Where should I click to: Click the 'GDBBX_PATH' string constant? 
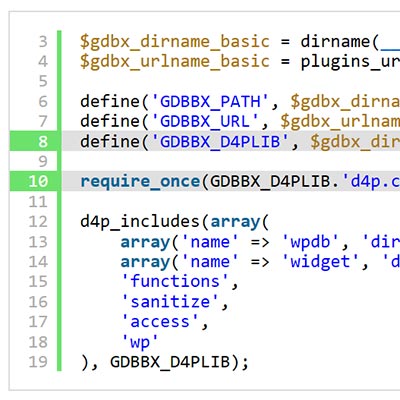click(210, 102)
